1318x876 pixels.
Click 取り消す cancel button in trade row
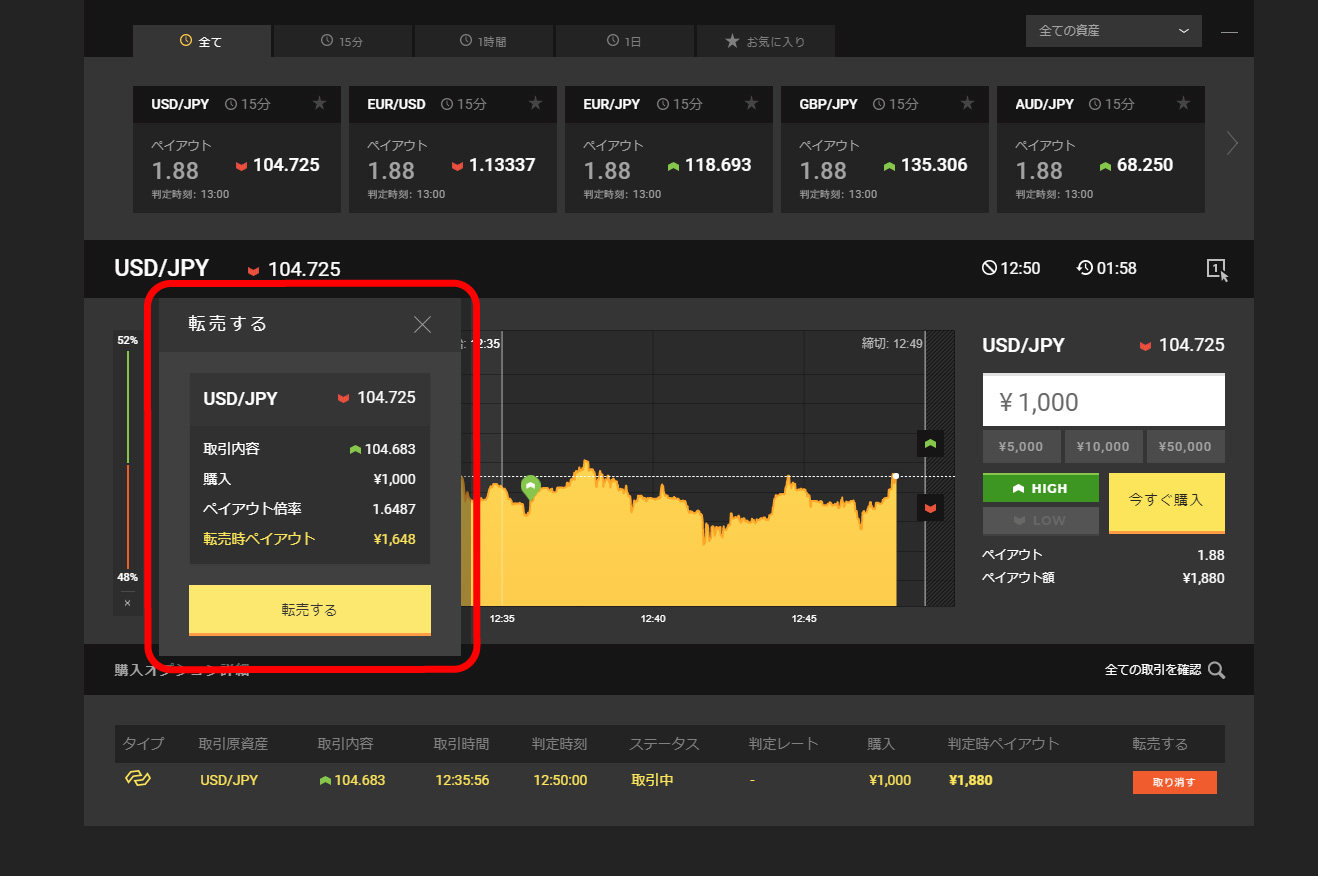pyautogui.click(x=1175, y=782)
